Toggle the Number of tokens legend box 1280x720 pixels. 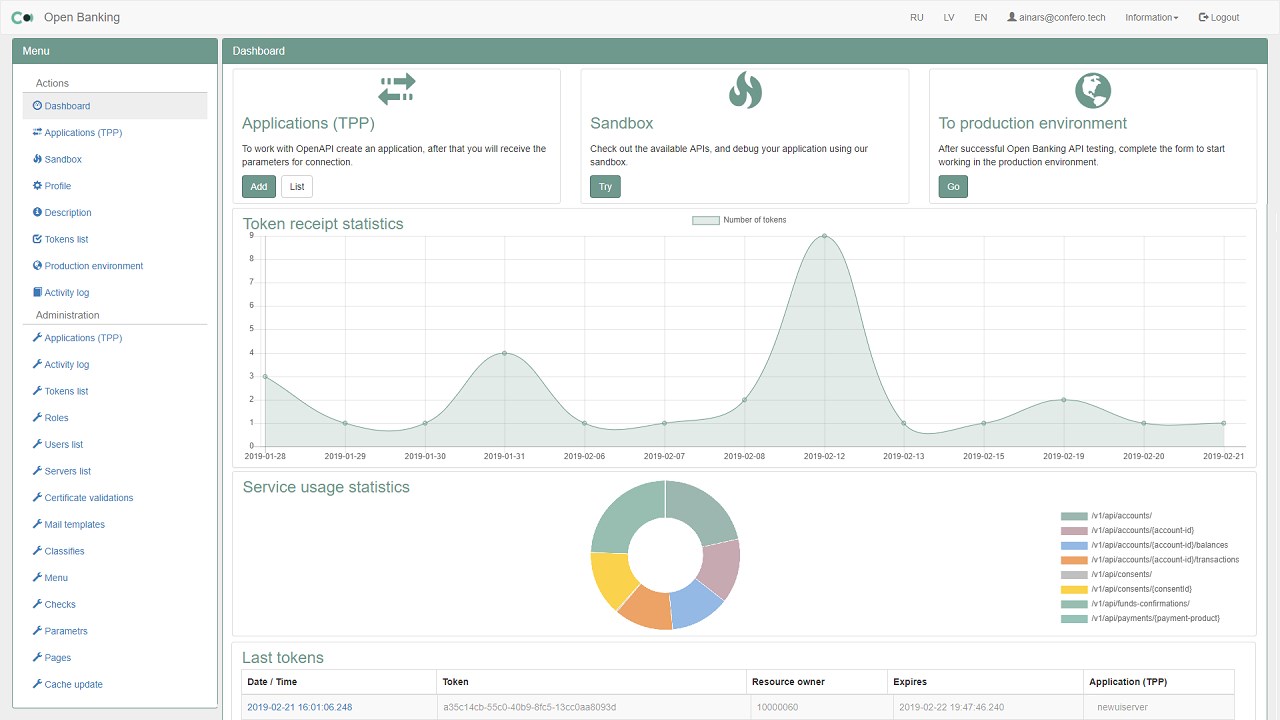705,220
